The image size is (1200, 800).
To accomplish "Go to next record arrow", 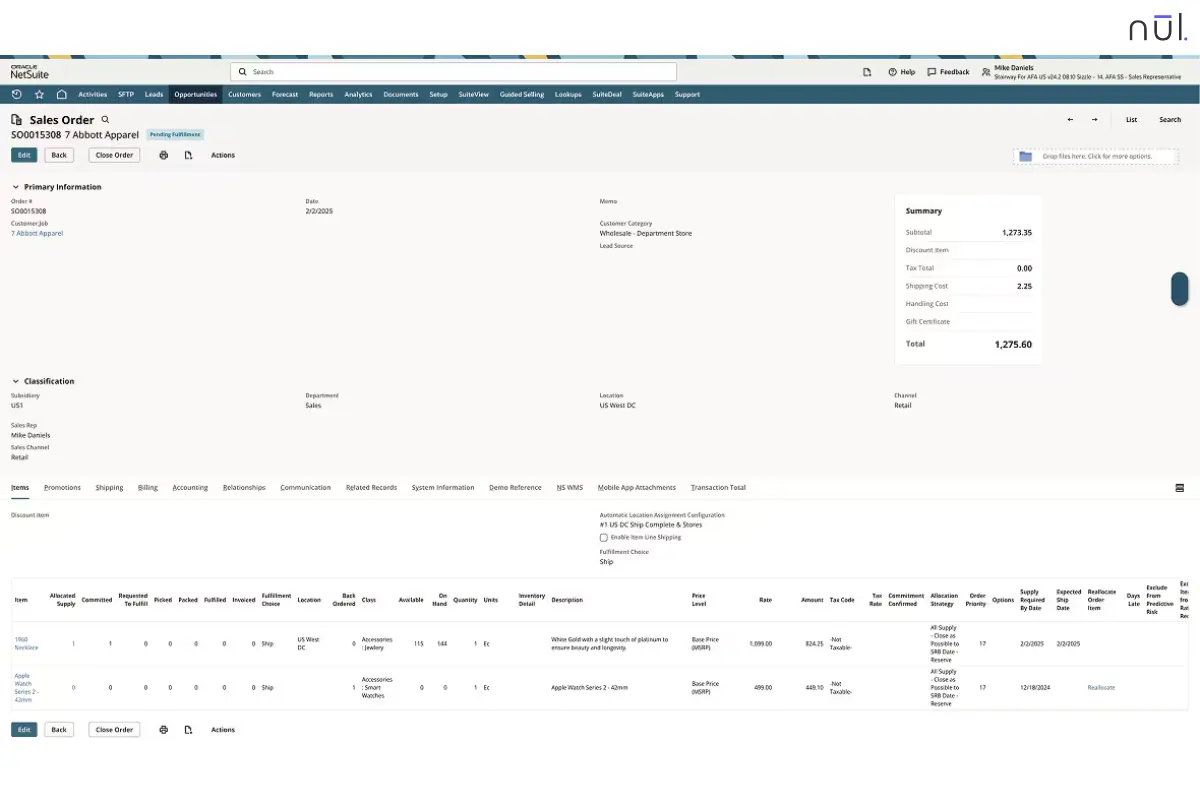I will [x=1094, y=119].
